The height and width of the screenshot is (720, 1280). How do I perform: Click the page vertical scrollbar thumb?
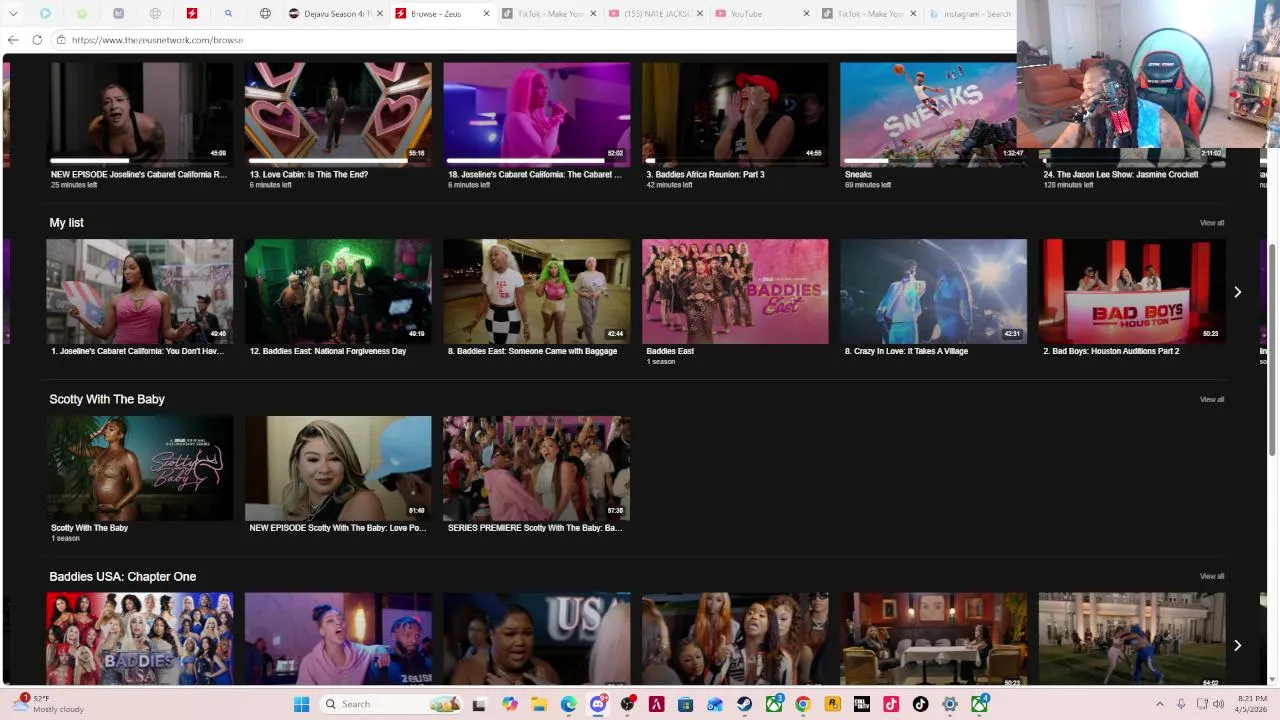(1272, 350)
